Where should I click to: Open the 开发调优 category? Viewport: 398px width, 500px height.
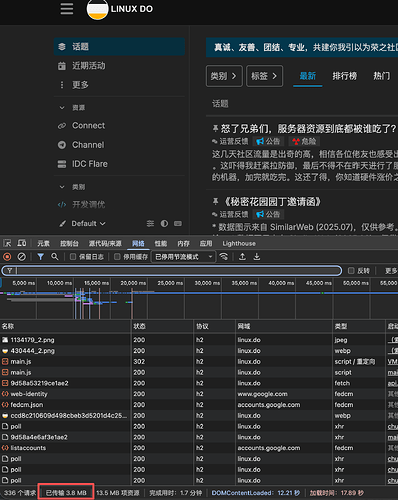tap(88, 204)
